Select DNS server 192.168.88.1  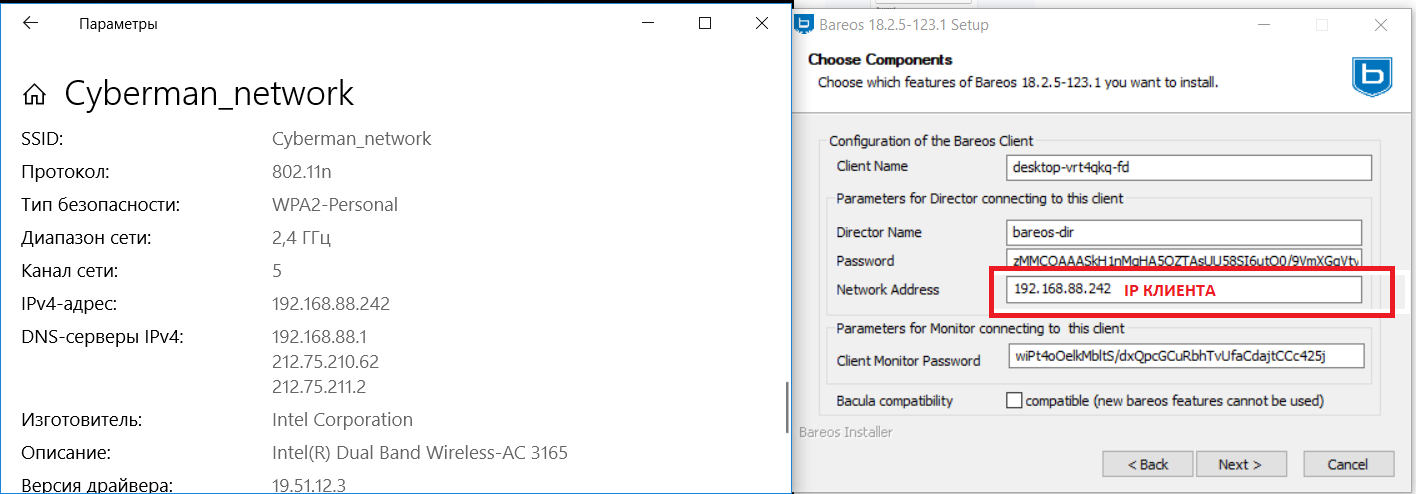click(x=320, y=337)
